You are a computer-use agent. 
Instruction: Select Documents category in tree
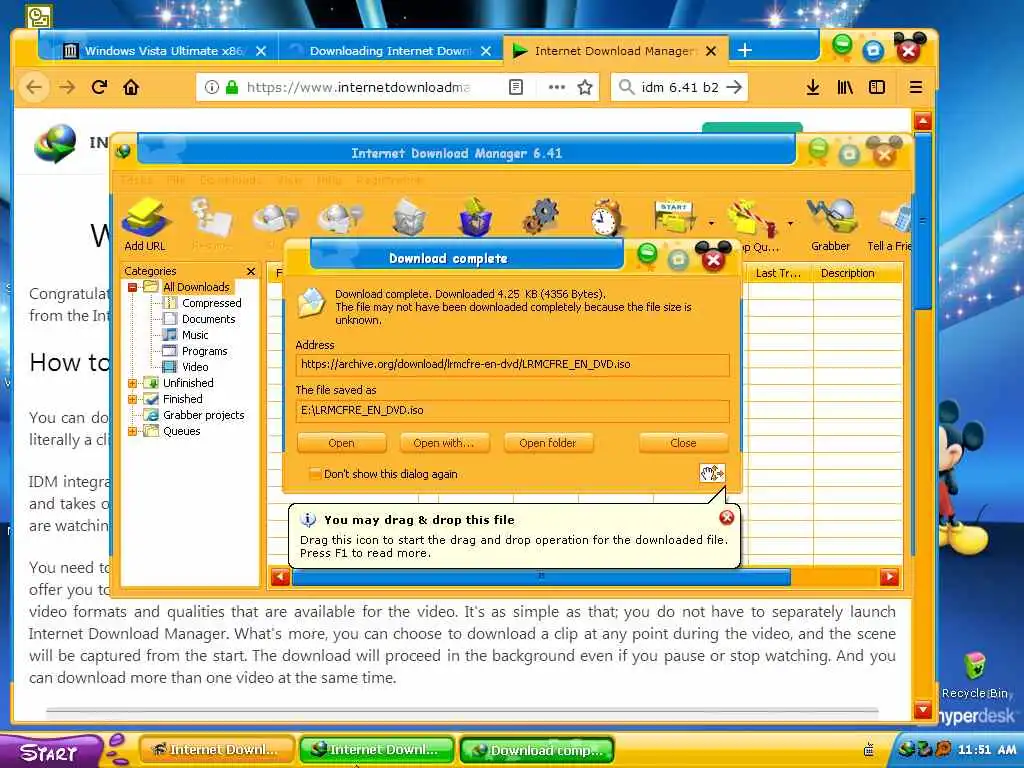point(208,319)
